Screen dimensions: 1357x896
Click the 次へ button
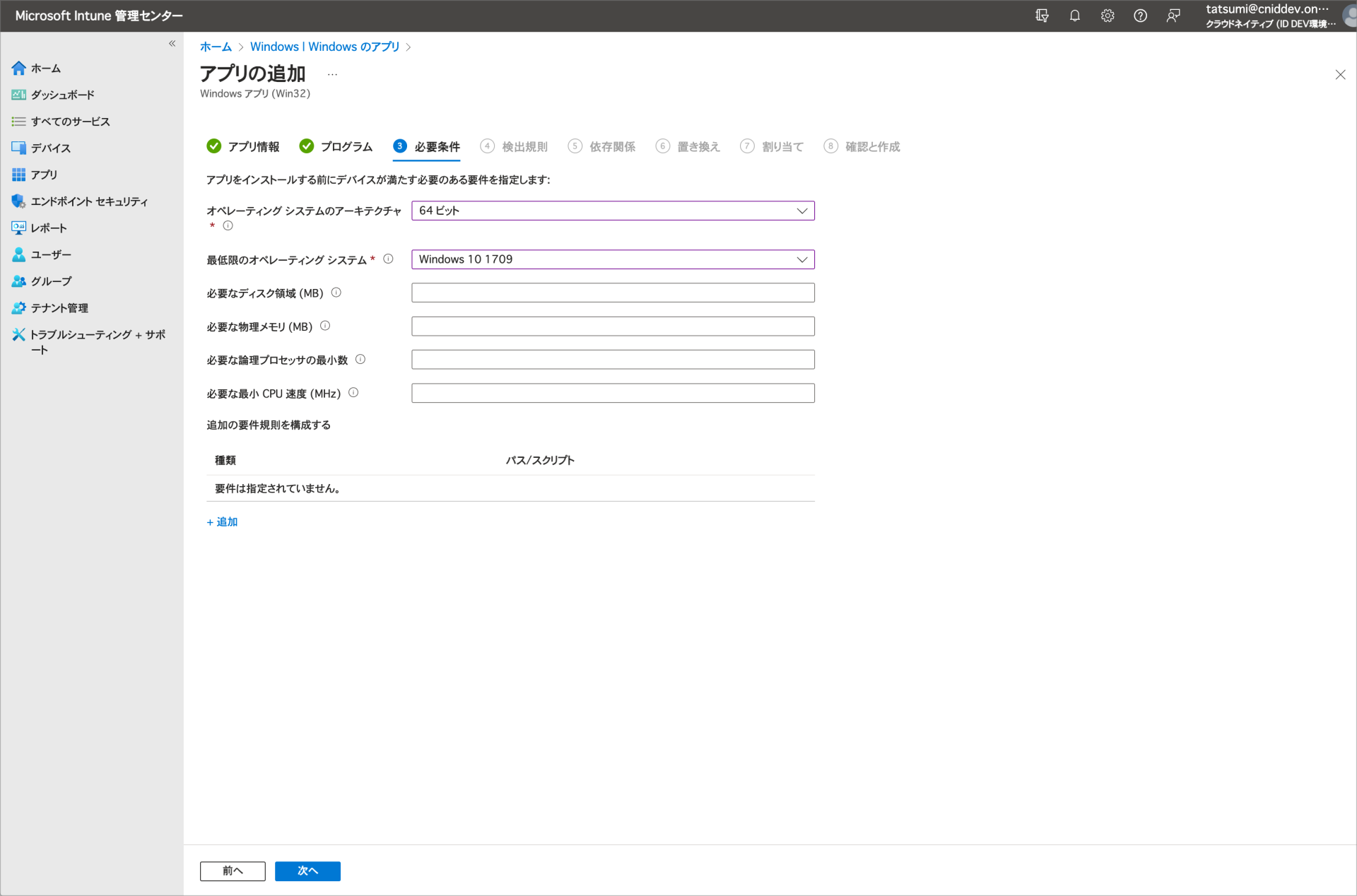(x=307, y=871)
